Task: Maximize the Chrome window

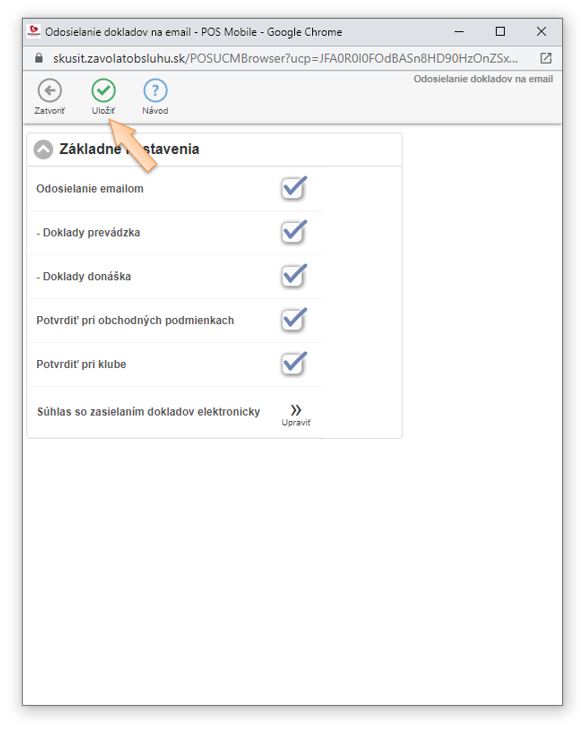Action: tap(500, 31)
